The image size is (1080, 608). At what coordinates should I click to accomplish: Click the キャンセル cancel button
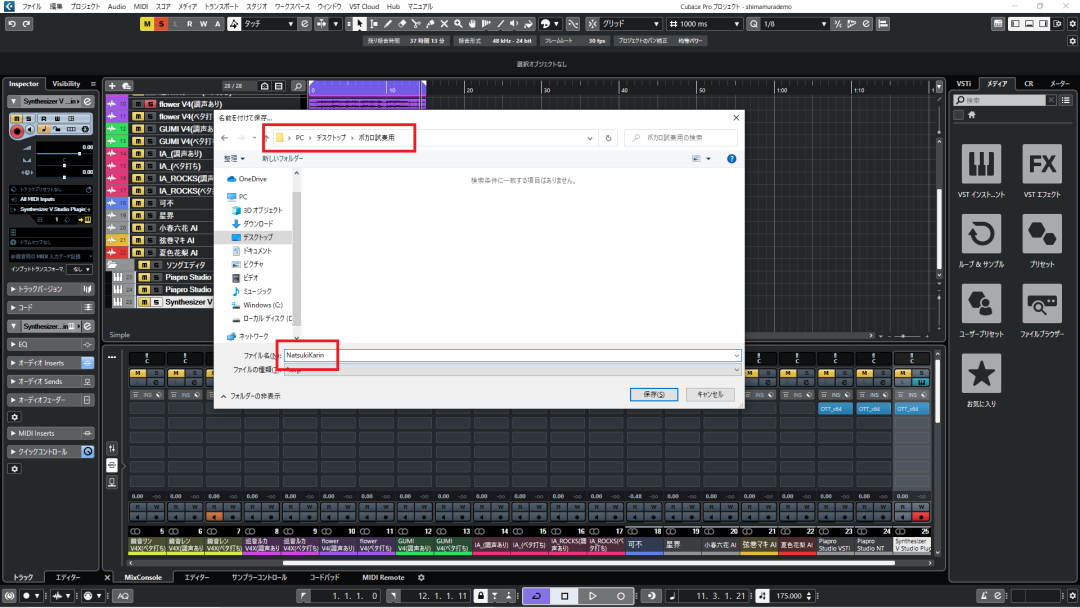[x=710, y=395]
